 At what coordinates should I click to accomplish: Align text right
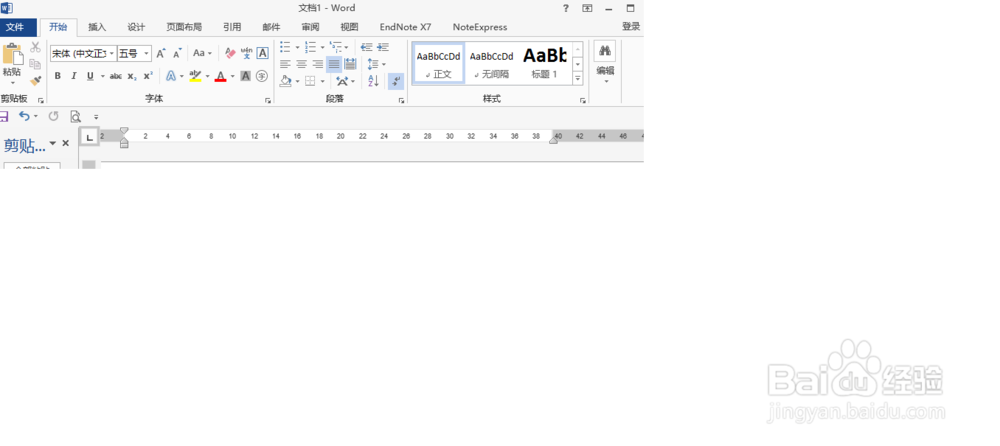(x=318, y=64)
